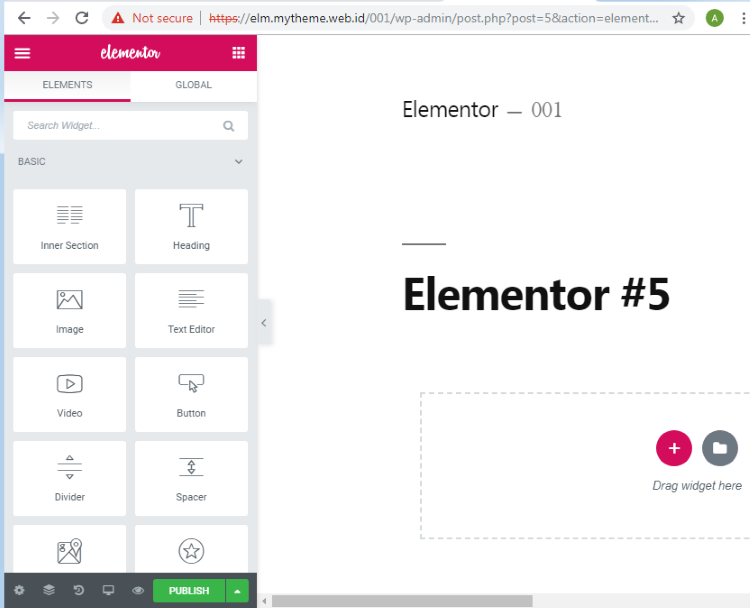
Task: Click the Elementor logo in panel header
Action: 130,53
